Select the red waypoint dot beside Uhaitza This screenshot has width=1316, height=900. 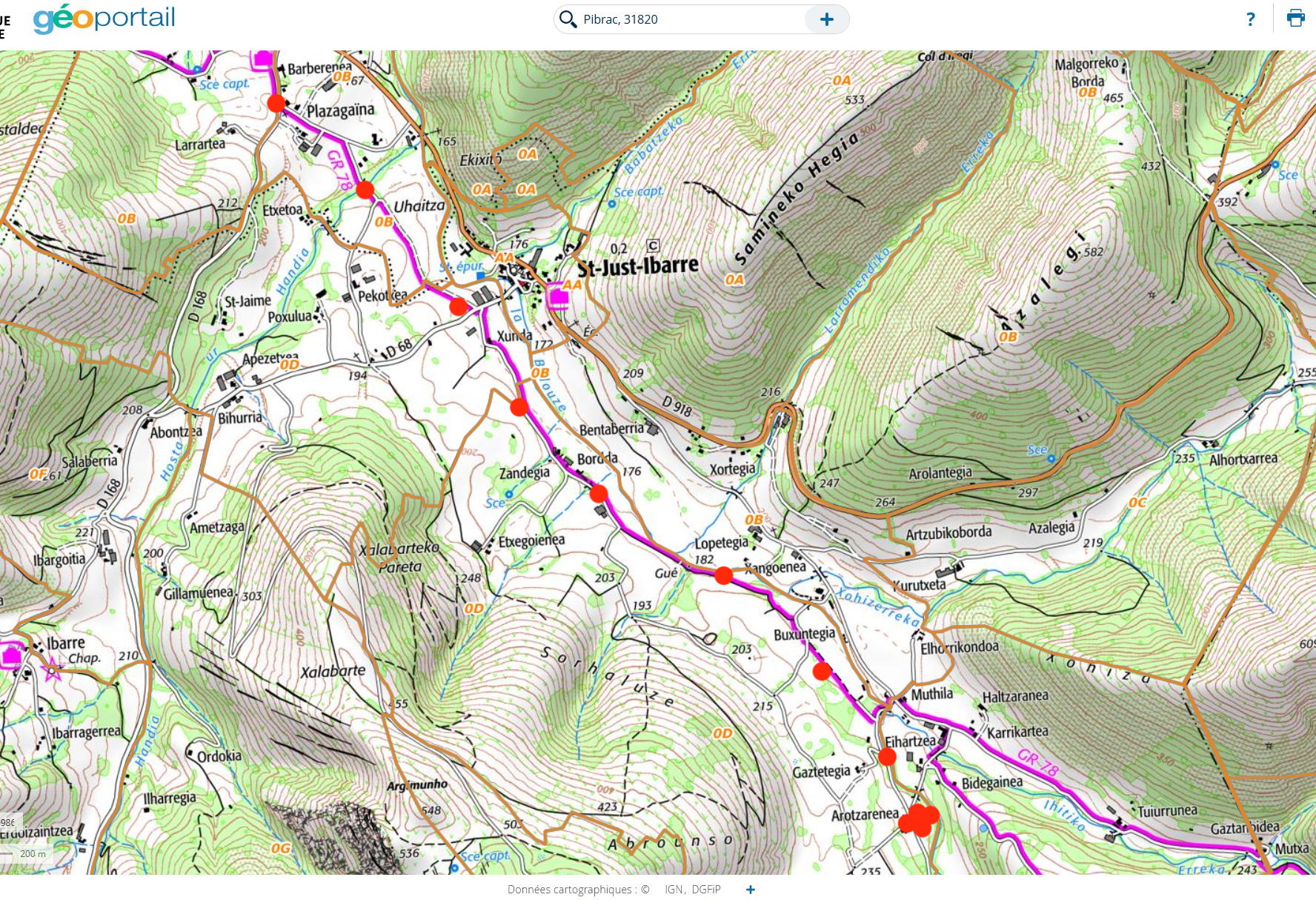365,190
